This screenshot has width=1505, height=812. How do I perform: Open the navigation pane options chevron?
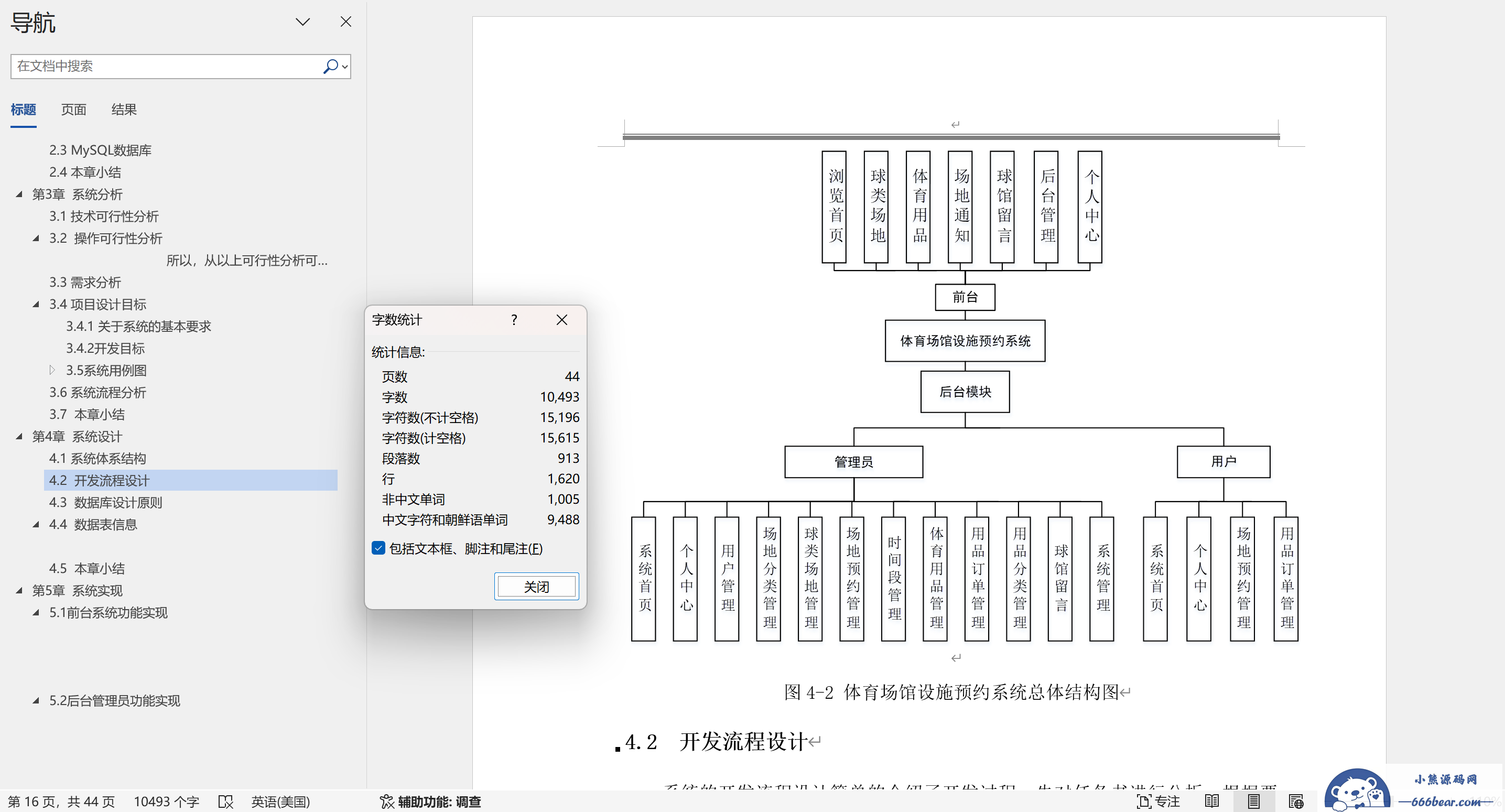(302, 22)
